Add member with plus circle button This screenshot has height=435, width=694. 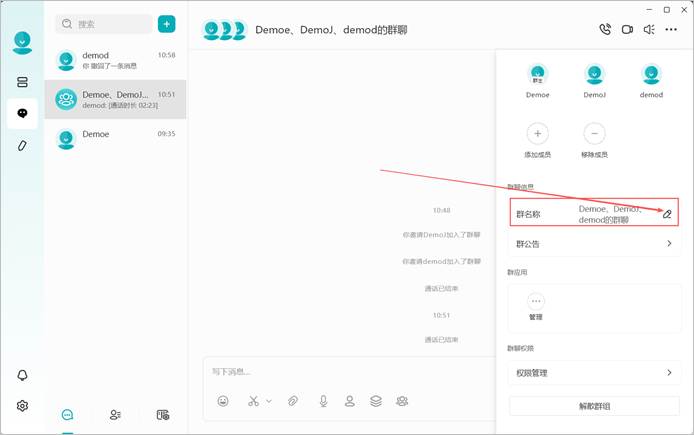[x=537, y=133]
